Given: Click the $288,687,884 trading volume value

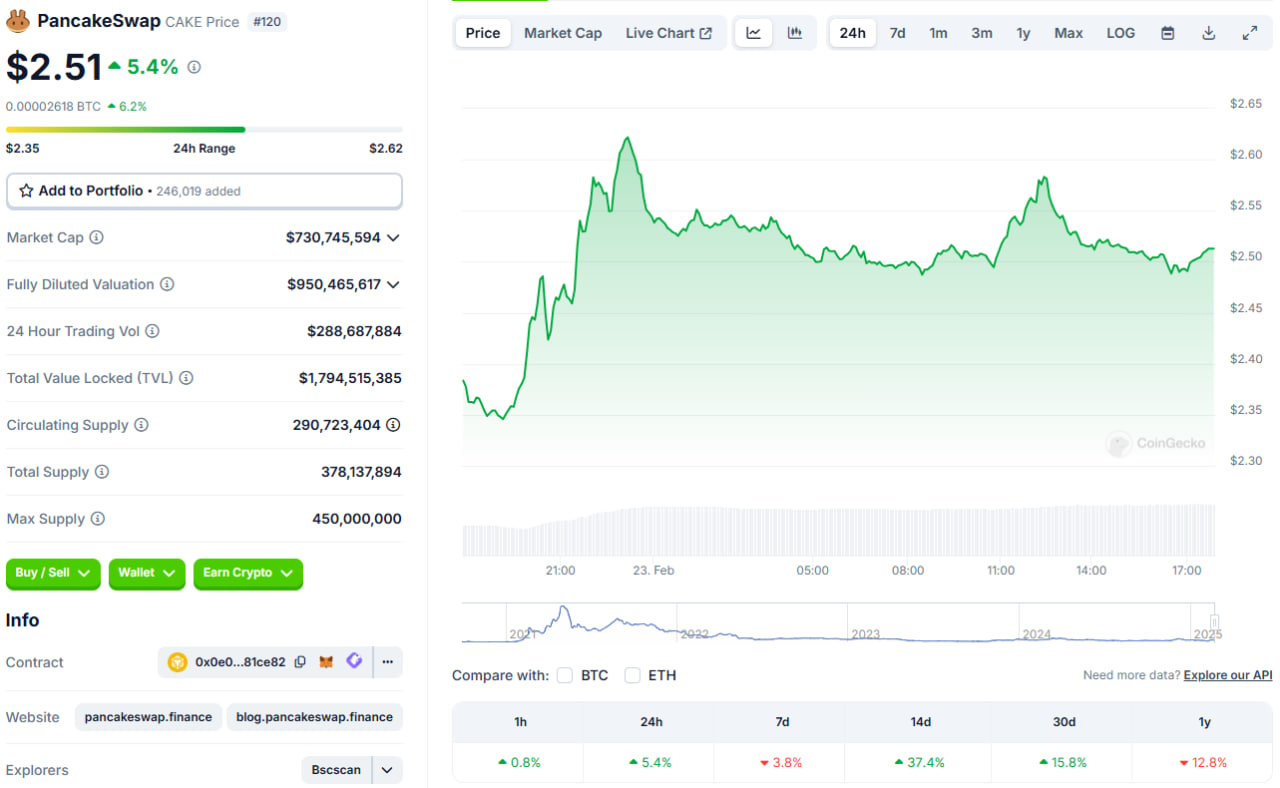Looking at the screenshot, I should (x=354, y=331).
